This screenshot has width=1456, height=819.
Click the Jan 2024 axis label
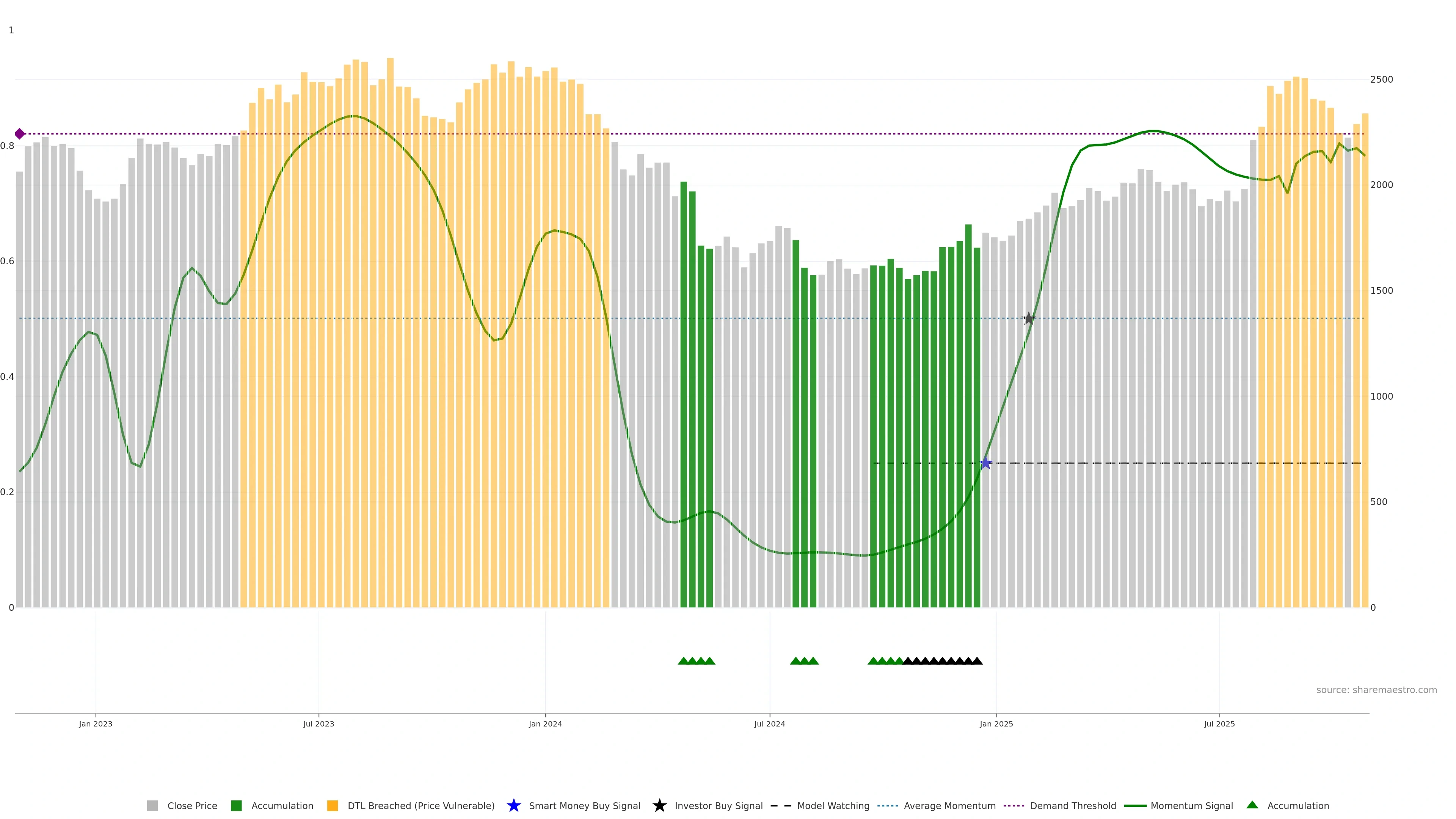coord(545,724)
